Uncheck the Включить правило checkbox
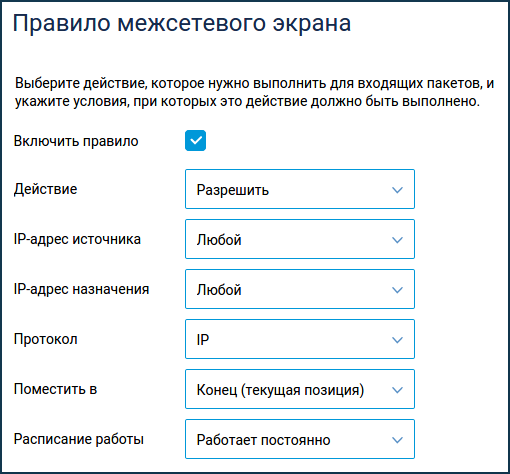Image resolution: width=510 pixels, height=474 pixels. point(195,141)
